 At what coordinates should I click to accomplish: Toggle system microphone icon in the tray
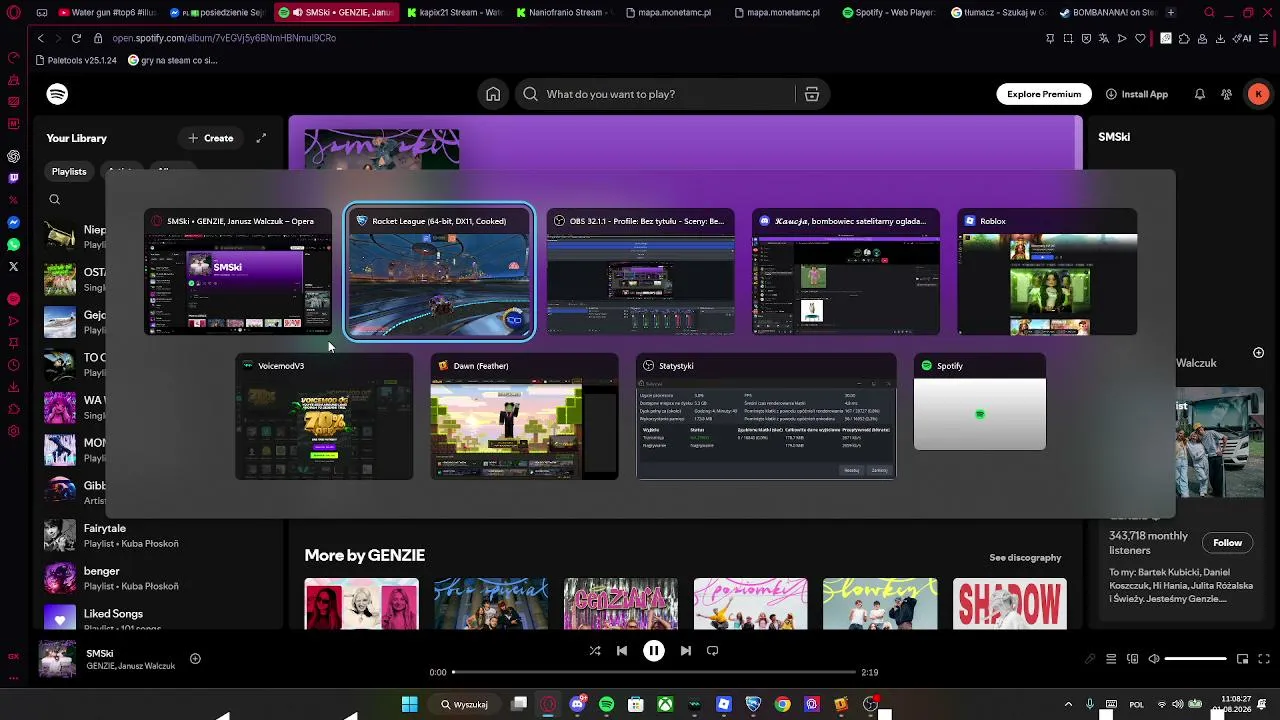[1090, 704]
